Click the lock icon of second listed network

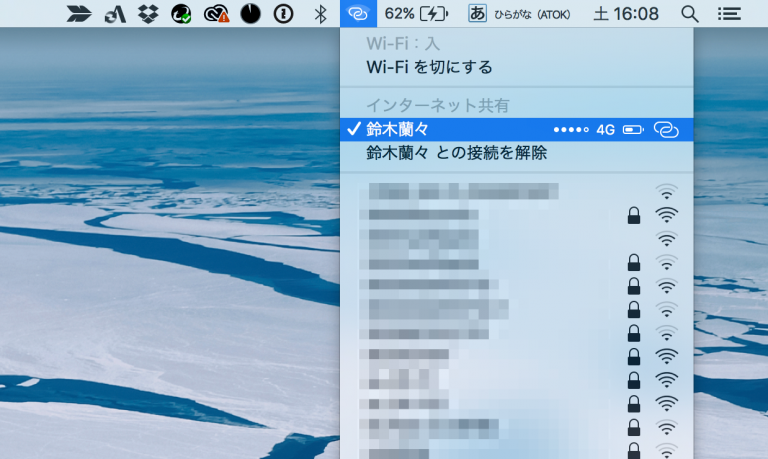[633, 215]
